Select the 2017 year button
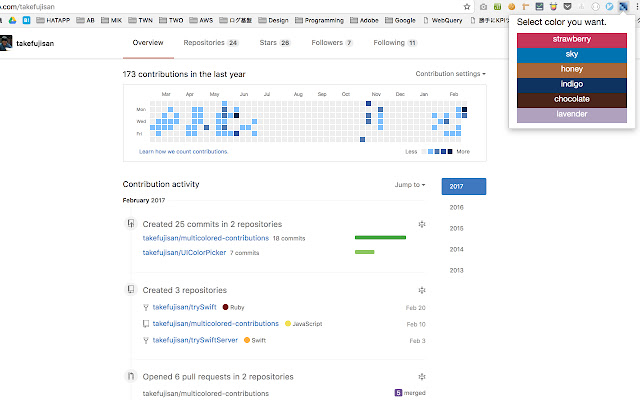Screen dimensions: 640x400 click(464, 187)
